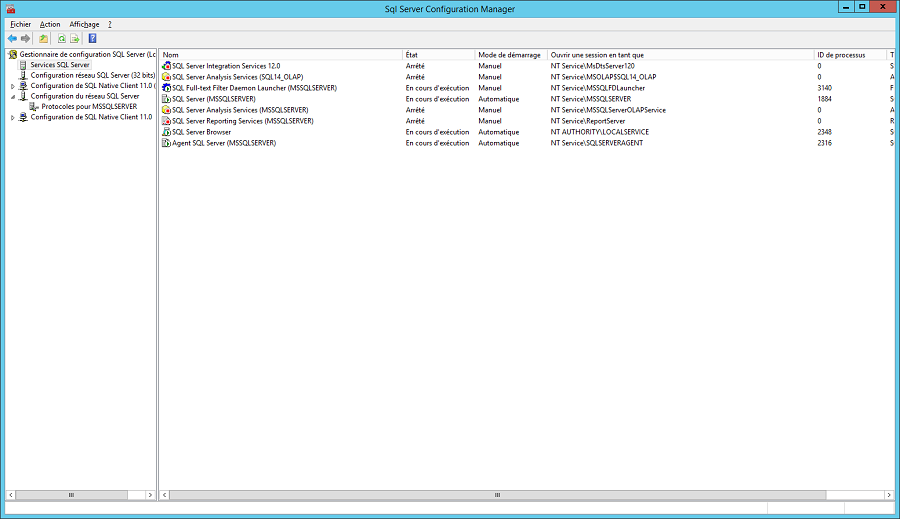Click the Full-text Filter Daemon Launcher icon

[x=166, y=88]
